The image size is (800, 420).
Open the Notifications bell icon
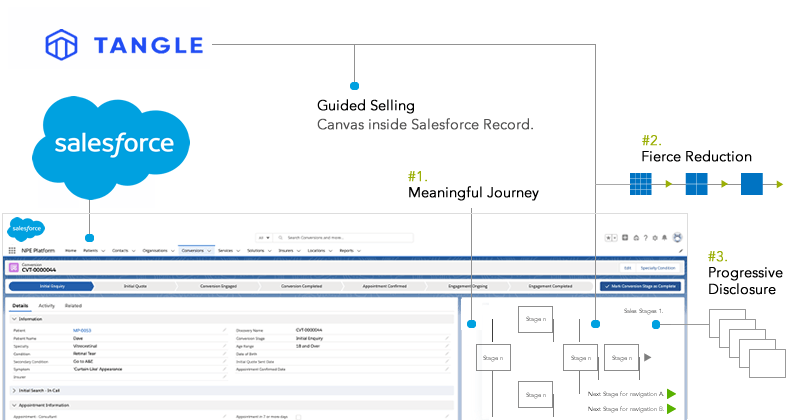[664, 238]
